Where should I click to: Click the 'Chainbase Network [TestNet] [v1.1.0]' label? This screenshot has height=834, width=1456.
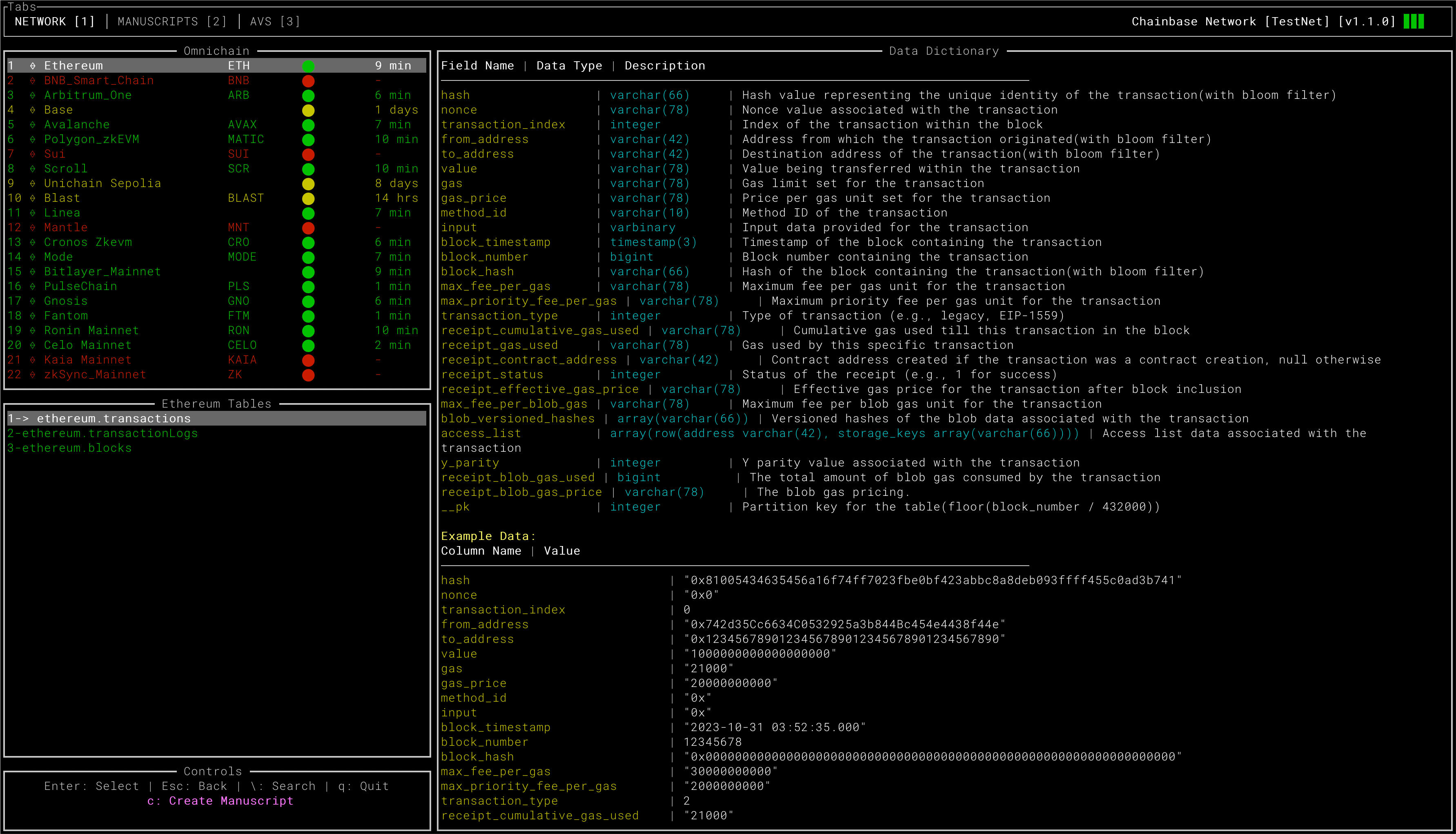[x=1264, y=22]
